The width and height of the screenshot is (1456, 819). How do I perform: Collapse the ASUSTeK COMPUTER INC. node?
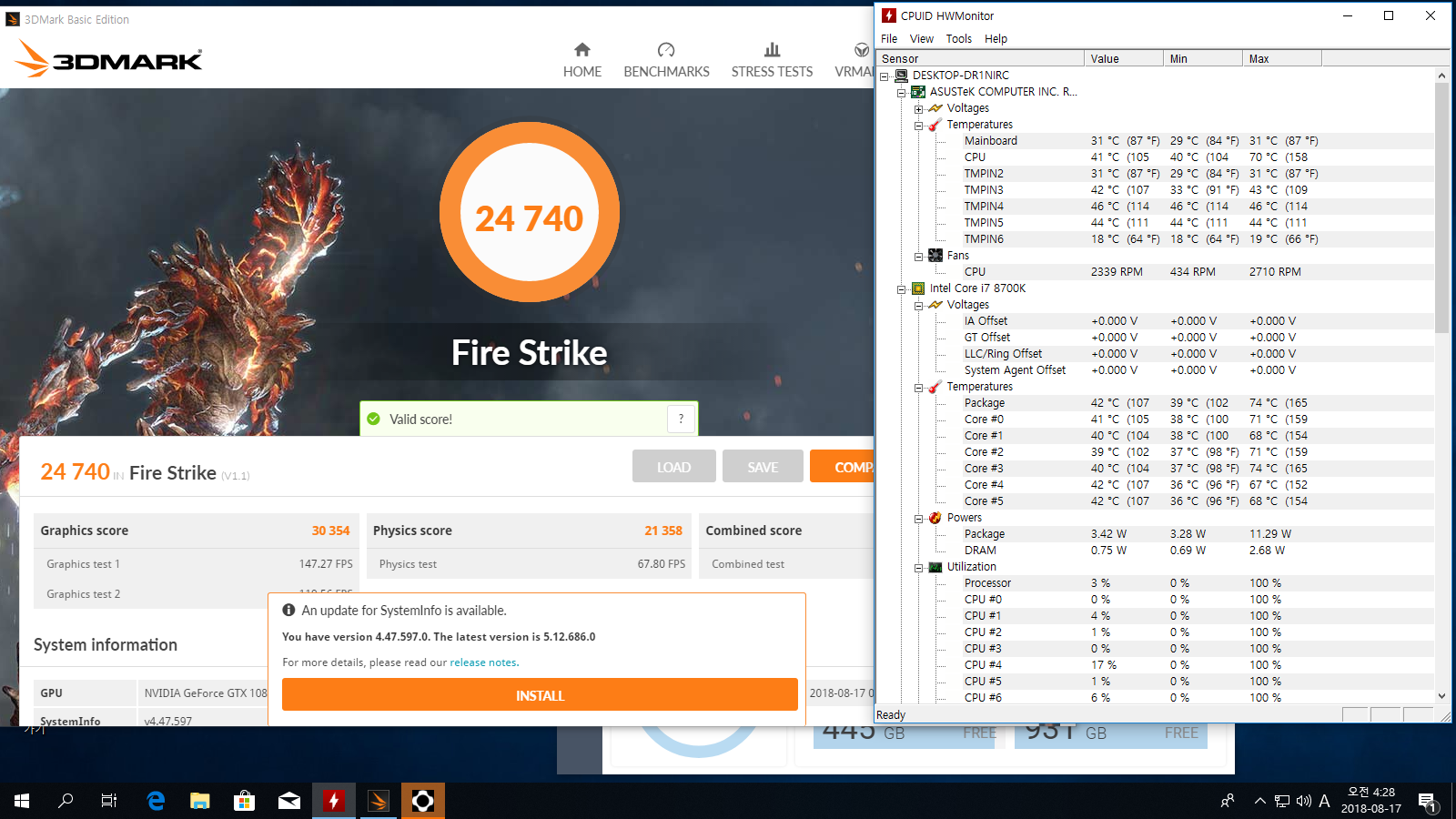902,92
